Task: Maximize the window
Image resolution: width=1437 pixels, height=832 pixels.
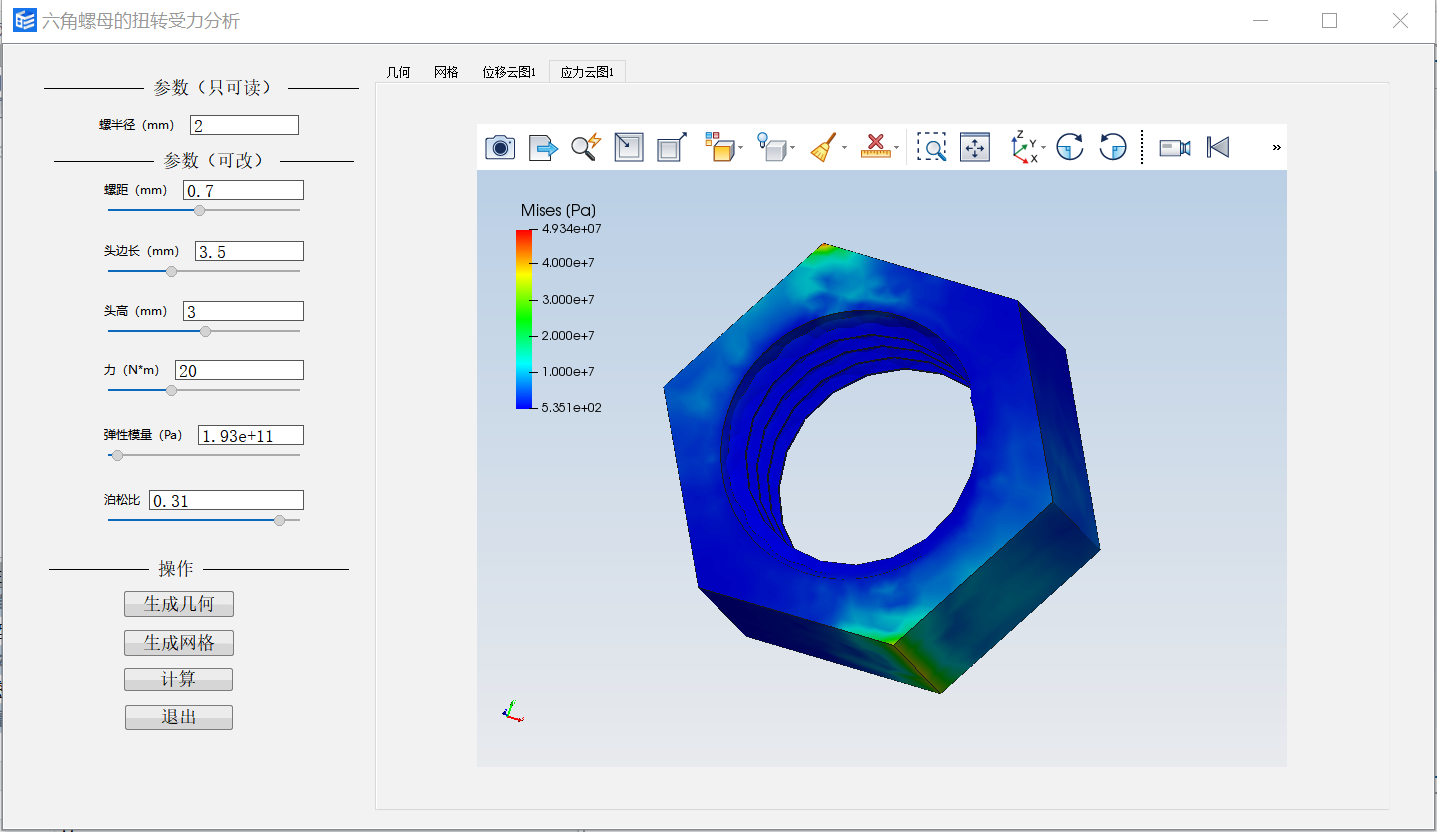Action: click(x=1329, y=20)
